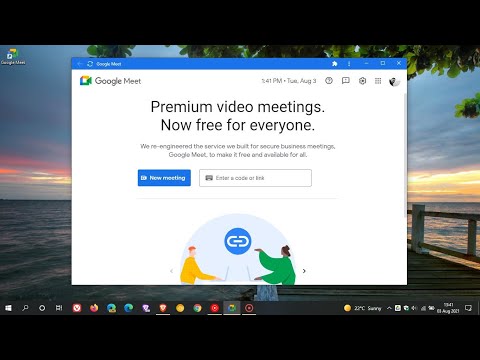The image size is (480, 360).
Task: Open the Google account avatar
Action: coord(394,81)
